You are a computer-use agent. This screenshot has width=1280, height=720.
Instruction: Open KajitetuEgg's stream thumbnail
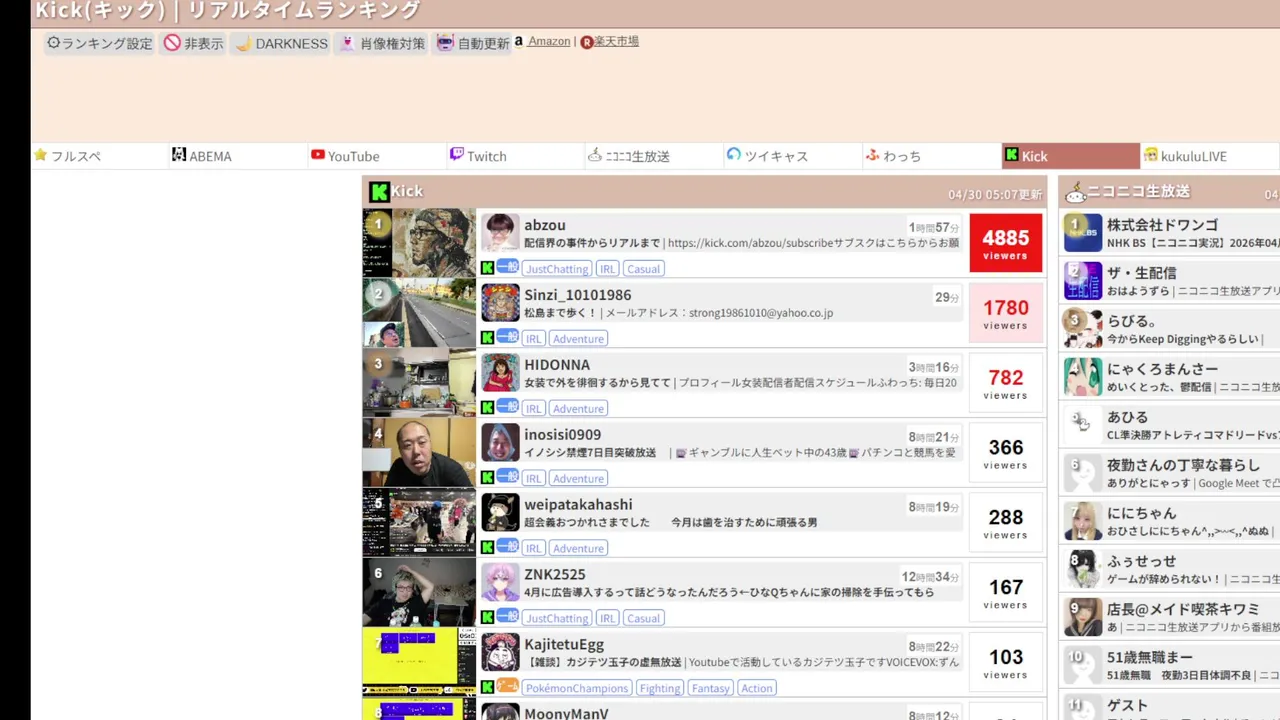pyautogui.click(x=419, y=663)
